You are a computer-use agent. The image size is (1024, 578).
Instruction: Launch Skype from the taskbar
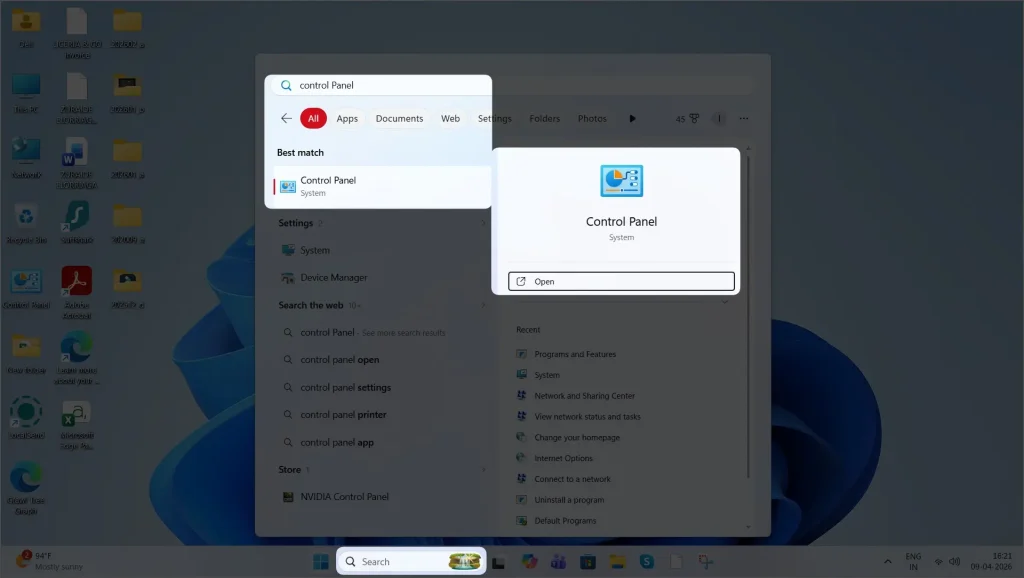click(x=646, y=561)
